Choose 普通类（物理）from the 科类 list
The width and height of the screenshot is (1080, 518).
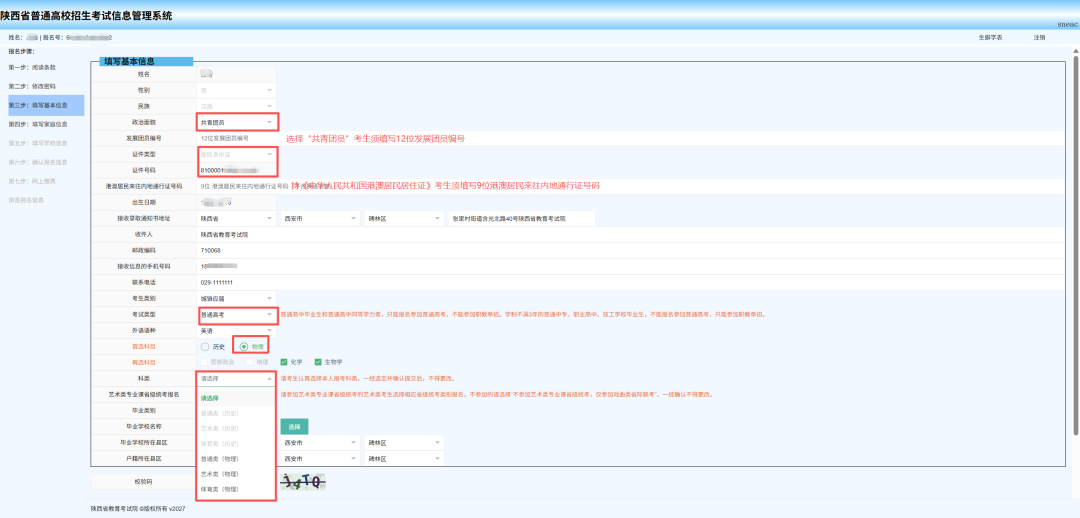point(236,458)
